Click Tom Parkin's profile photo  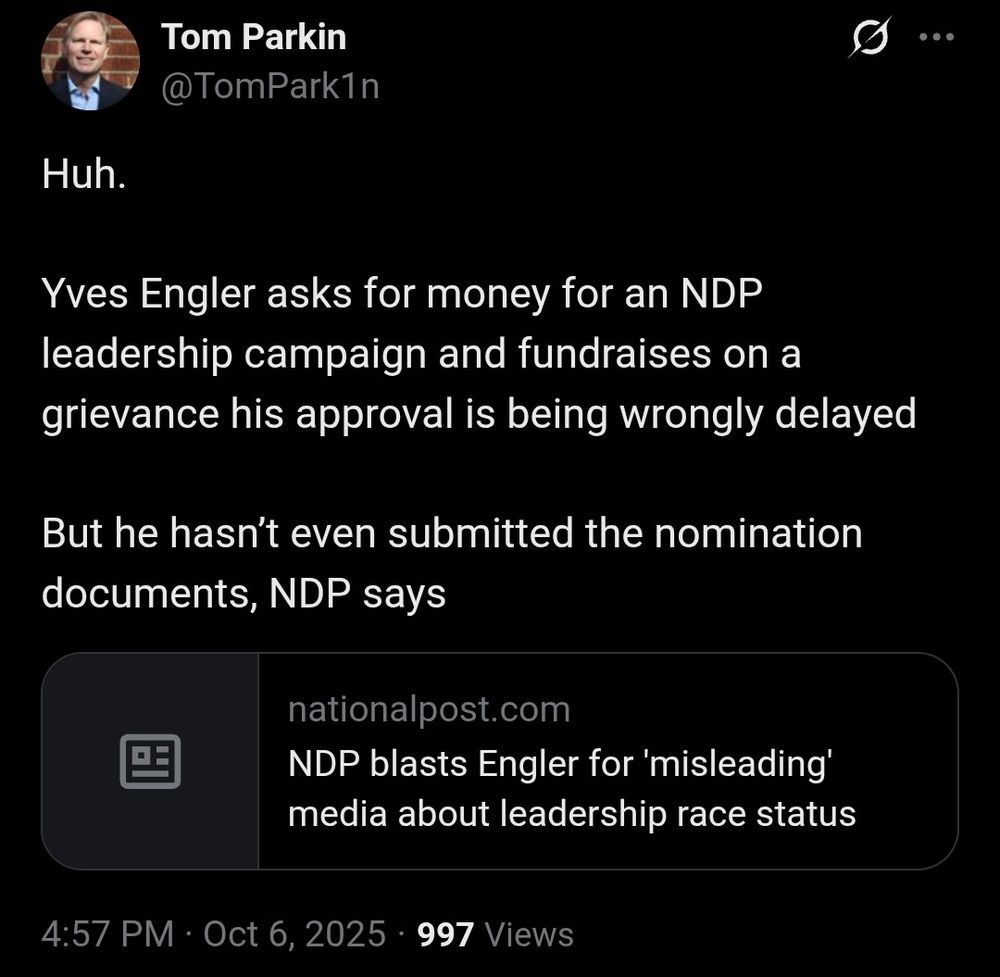click(89, 61)
